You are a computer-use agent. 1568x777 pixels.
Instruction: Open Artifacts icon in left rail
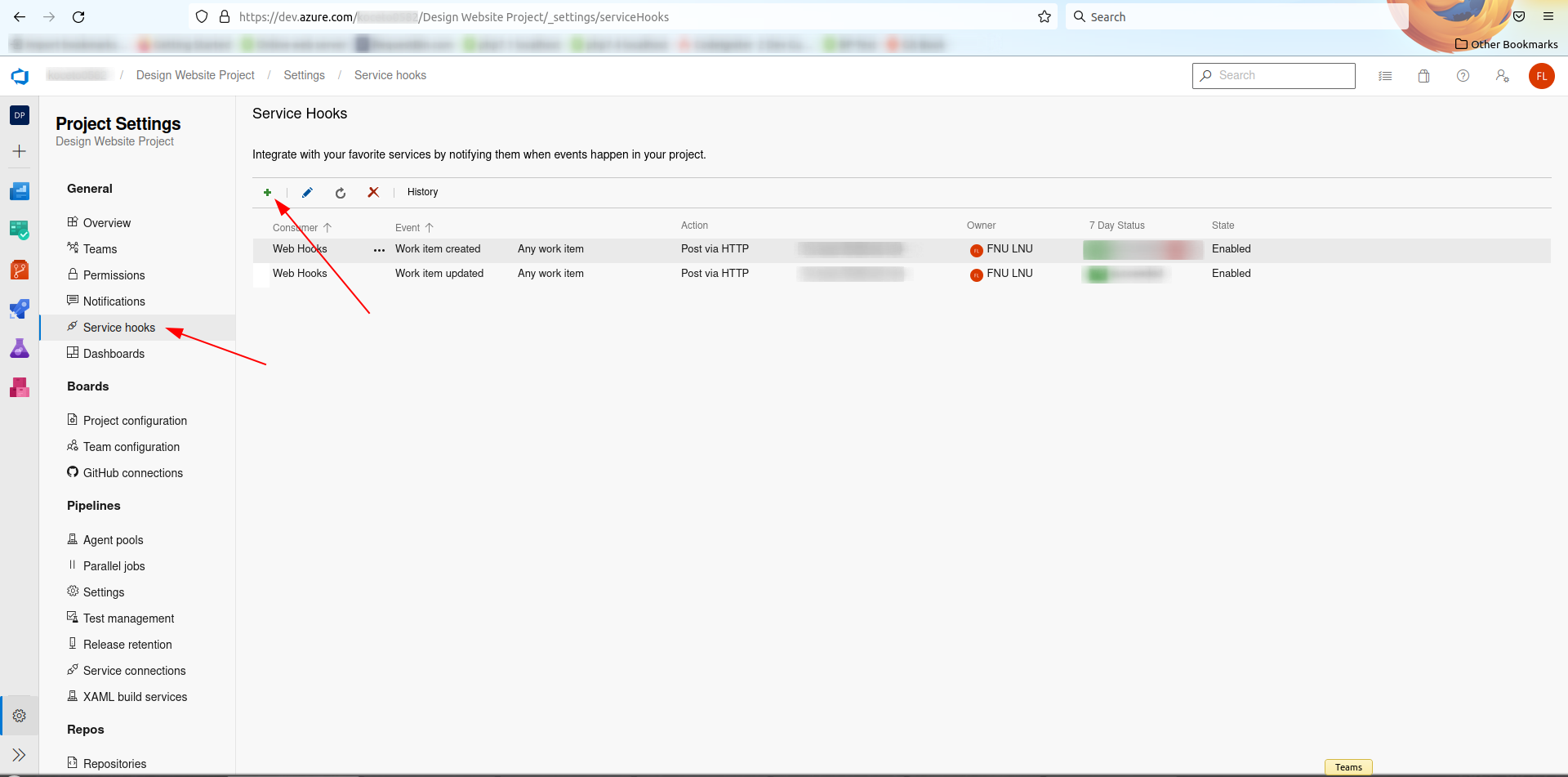coord(20,387)
